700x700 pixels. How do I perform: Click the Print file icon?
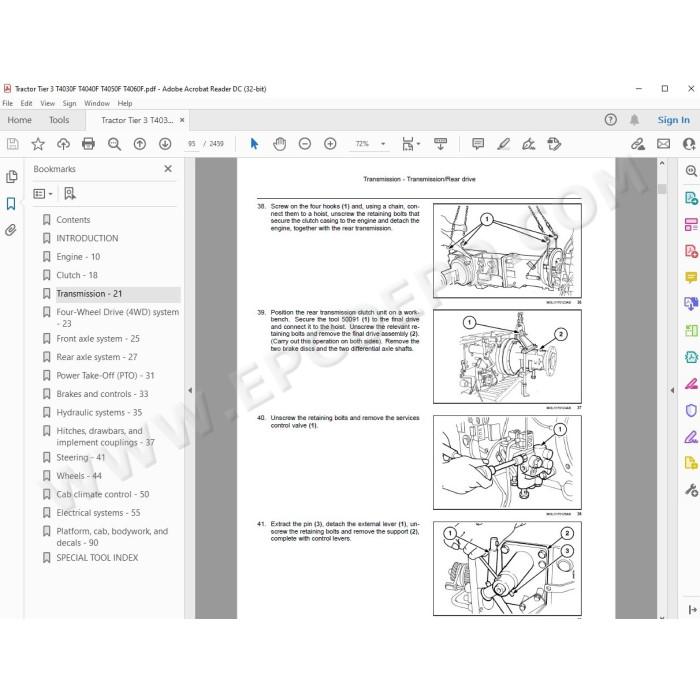coord(88,144)
